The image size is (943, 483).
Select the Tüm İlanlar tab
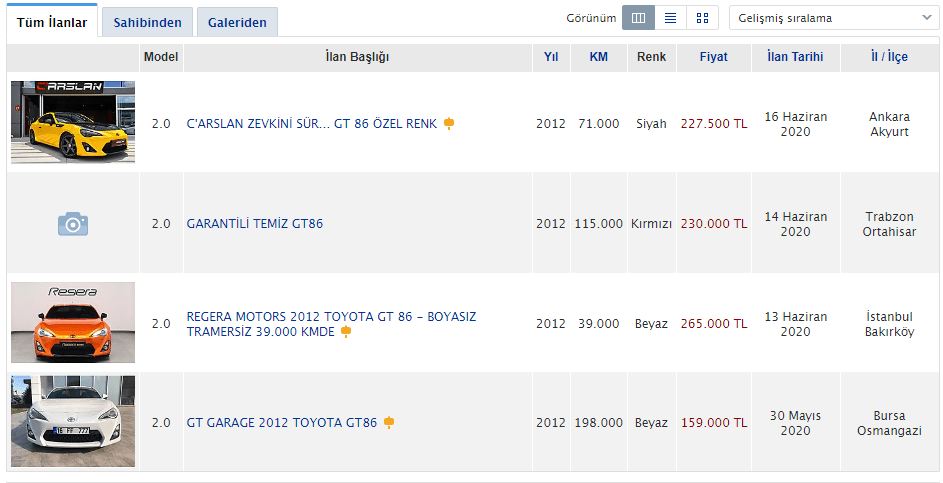pyautogui.click(x=52, y=23)
